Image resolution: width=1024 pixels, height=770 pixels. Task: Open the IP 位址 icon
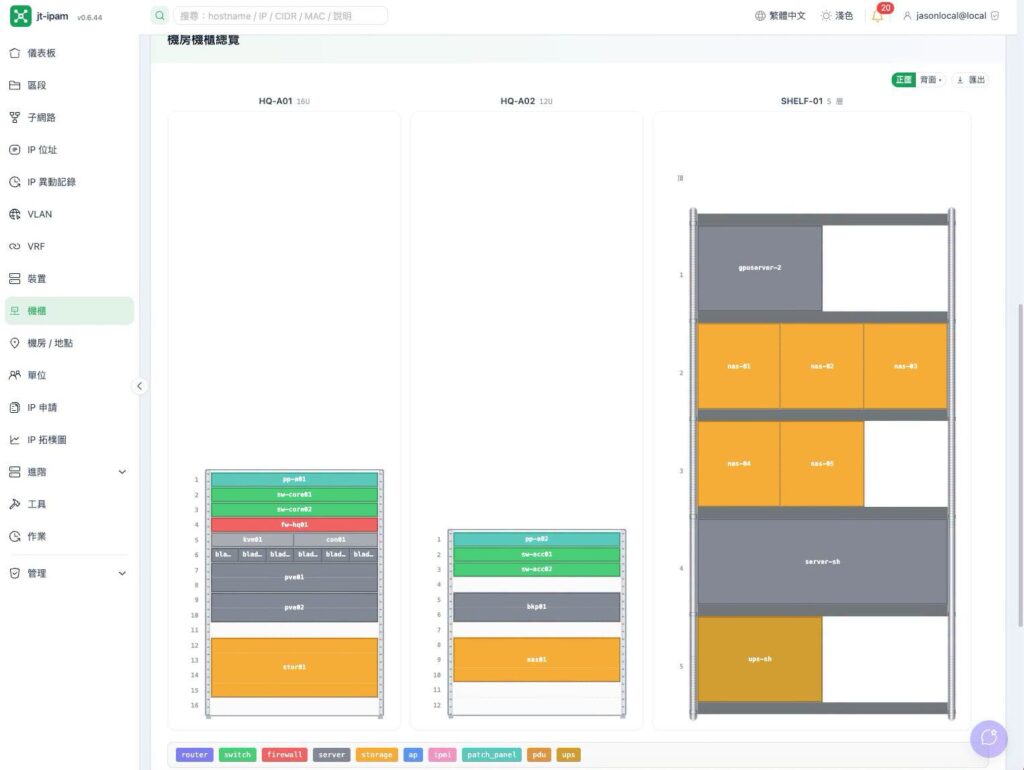[x=15, y=150]
